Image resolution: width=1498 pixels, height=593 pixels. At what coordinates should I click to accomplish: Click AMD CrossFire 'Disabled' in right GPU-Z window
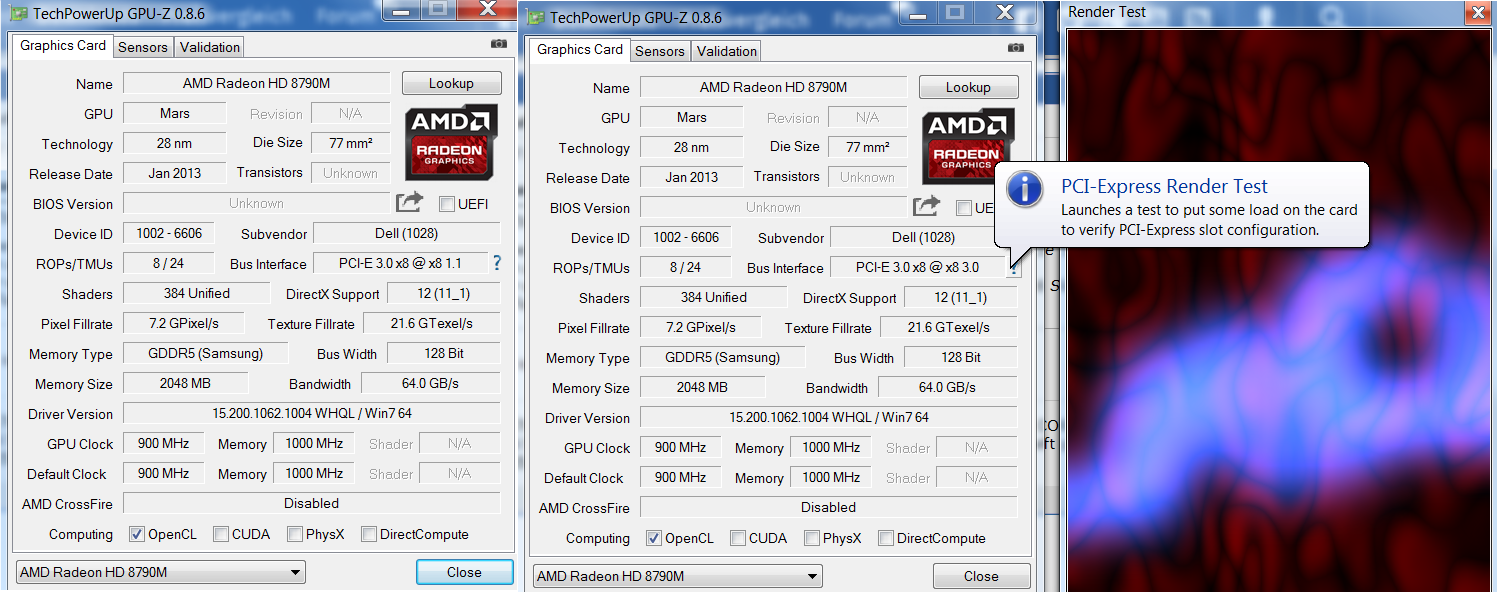828,507
